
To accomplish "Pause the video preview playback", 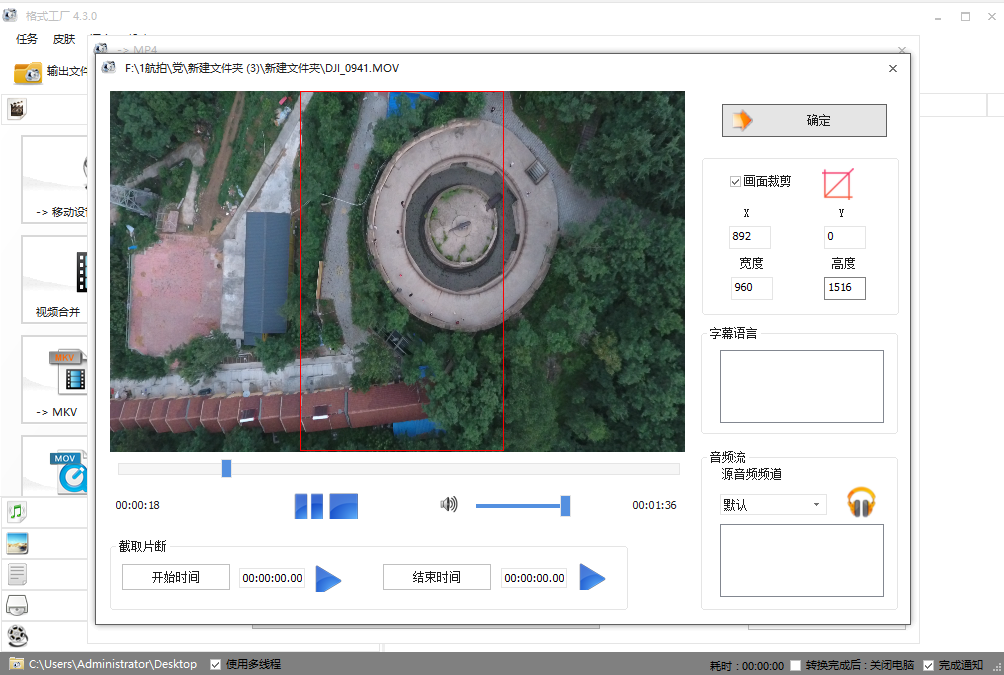I will click(308, 506).
